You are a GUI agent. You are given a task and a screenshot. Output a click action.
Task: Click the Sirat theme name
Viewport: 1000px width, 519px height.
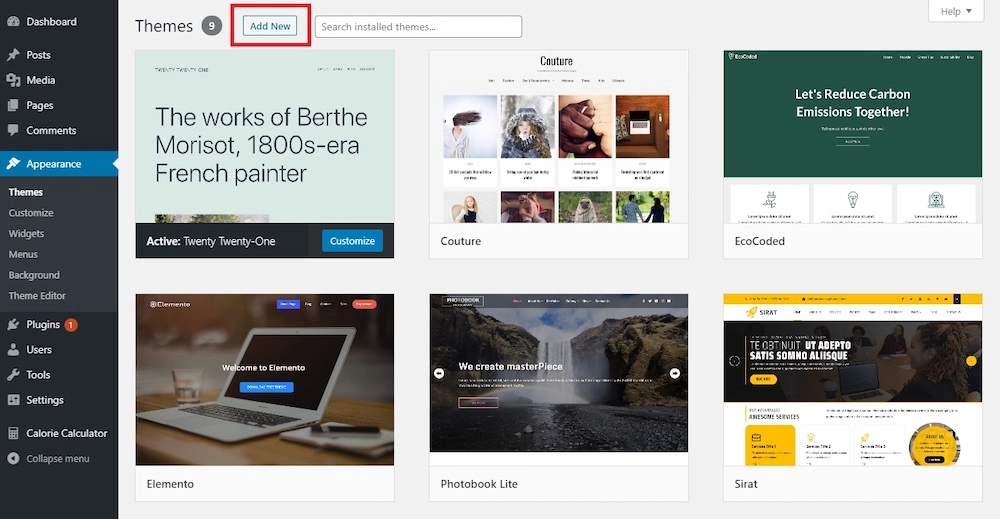pyautogui.click(x=746, y=484)
